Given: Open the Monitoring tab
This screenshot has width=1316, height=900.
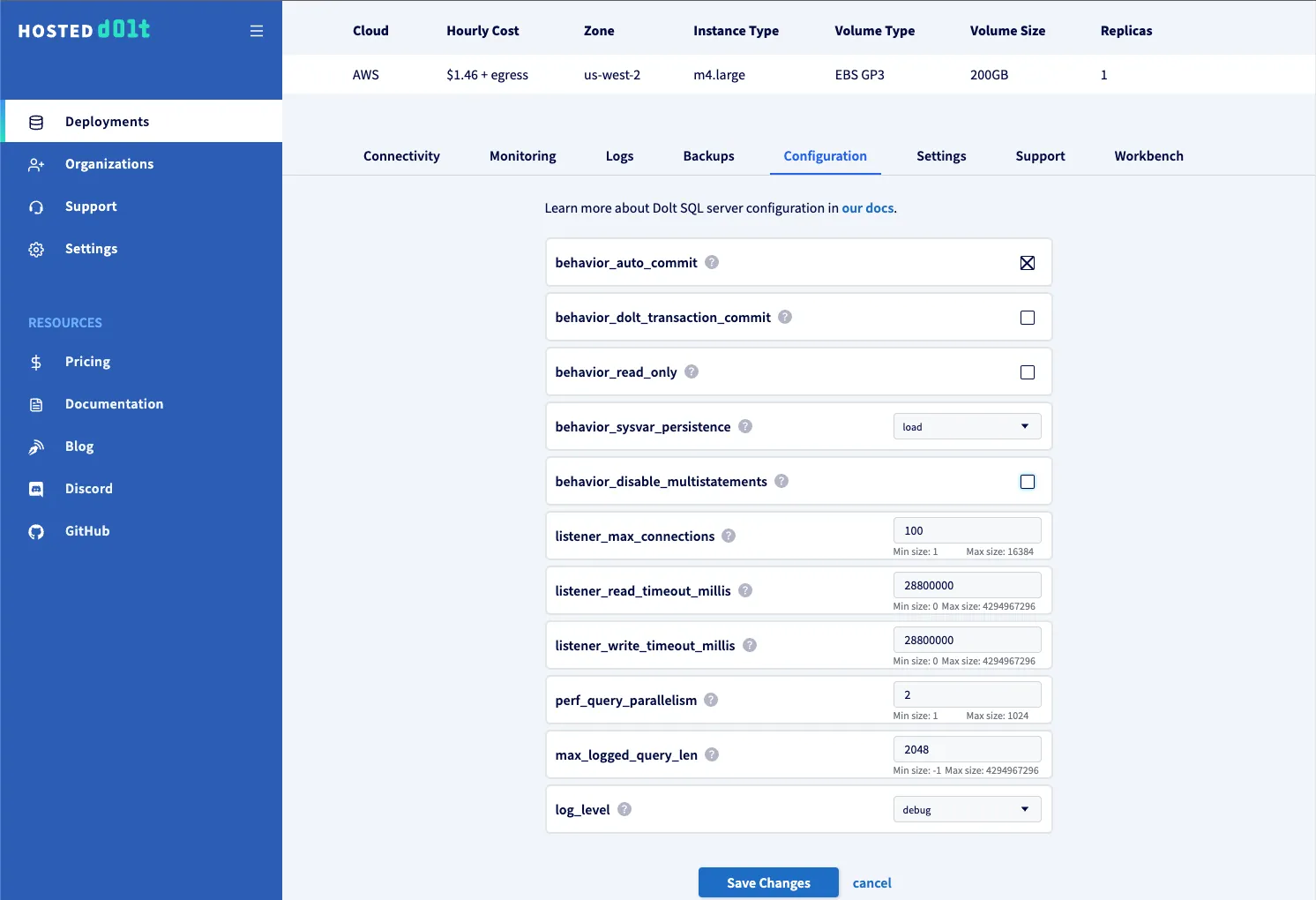Looking at the screenshot, I should coord(522,156).
